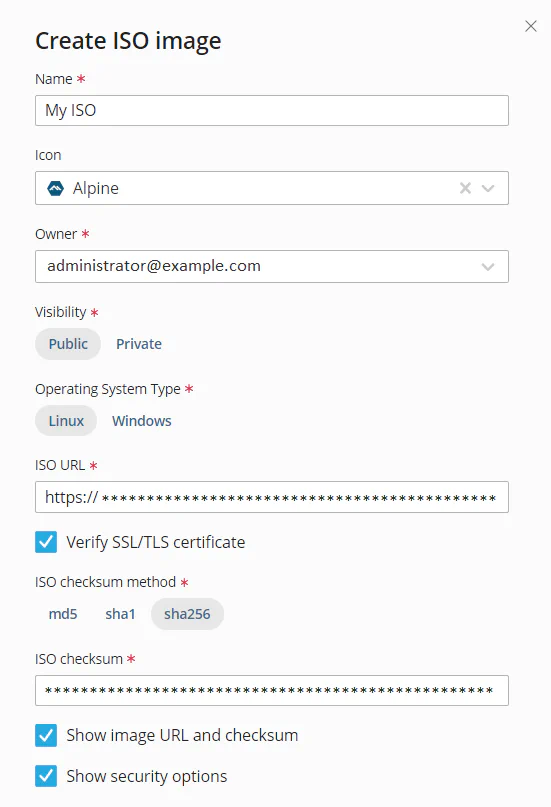Focus the ISO checksum input field
Viewport: 551px width, 807px height.
(272, 691)
